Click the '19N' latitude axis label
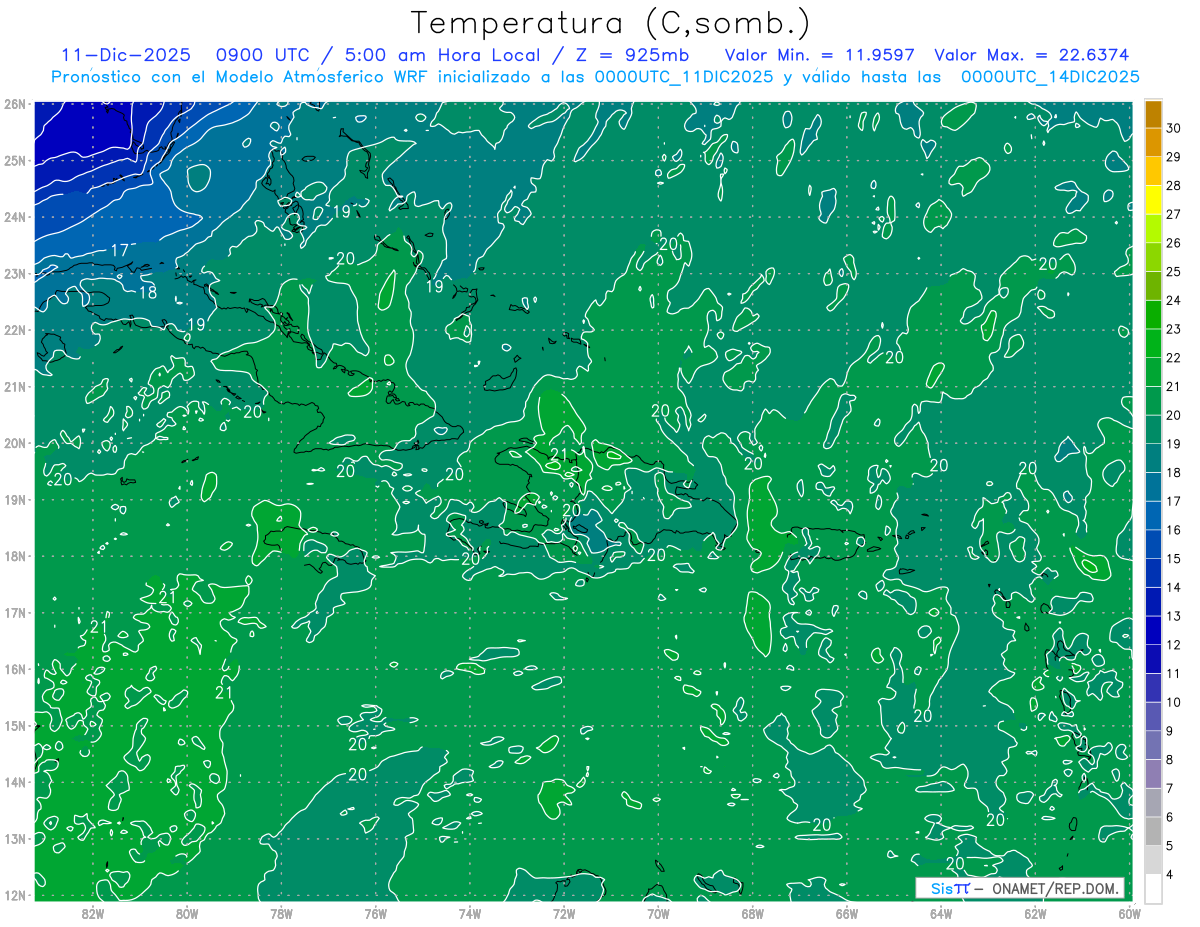Screen dimensions: 1200x927 point(14,499)
